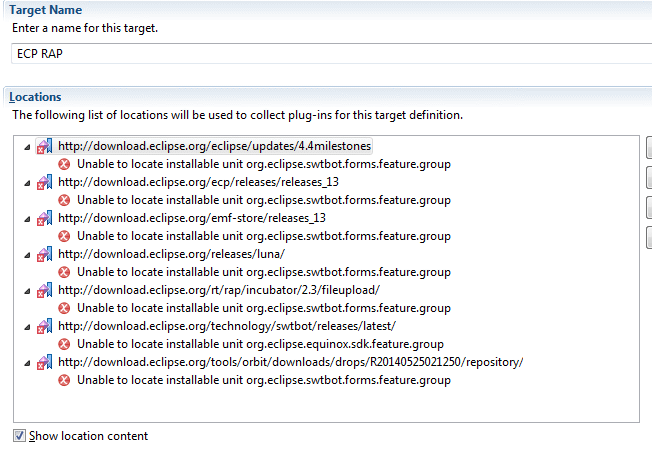
Task: Collapse the 4.4milestones location node
Action: [27, 147]
